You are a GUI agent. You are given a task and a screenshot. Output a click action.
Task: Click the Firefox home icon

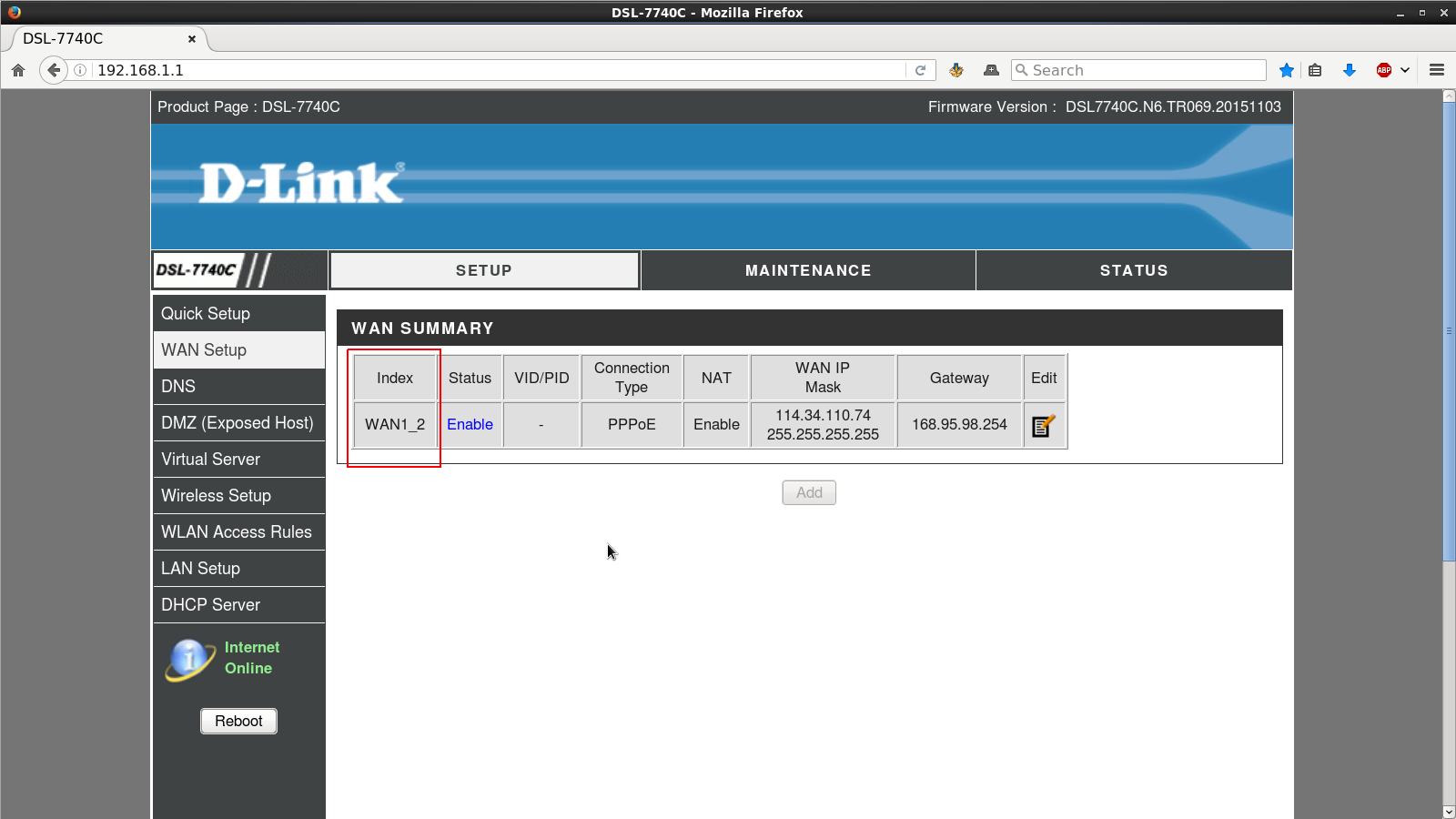tap(18, 70)
